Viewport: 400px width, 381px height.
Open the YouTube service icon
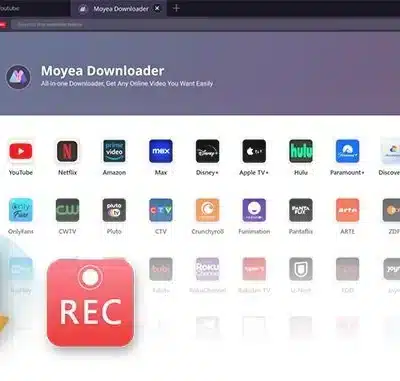(x=21, y=151)
